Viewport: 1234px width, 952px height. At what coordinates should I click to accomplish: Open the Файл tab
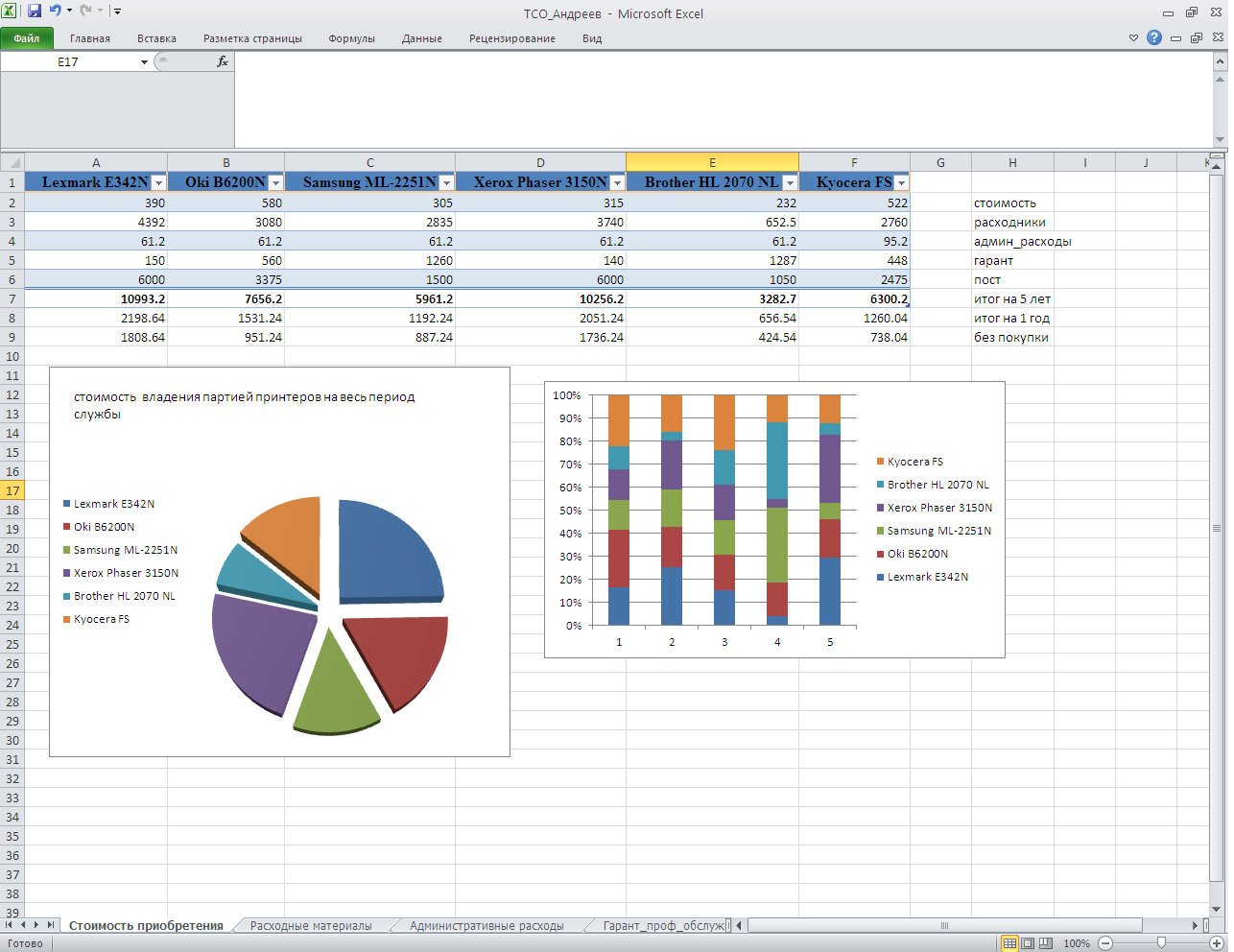[x=27, y=38]
